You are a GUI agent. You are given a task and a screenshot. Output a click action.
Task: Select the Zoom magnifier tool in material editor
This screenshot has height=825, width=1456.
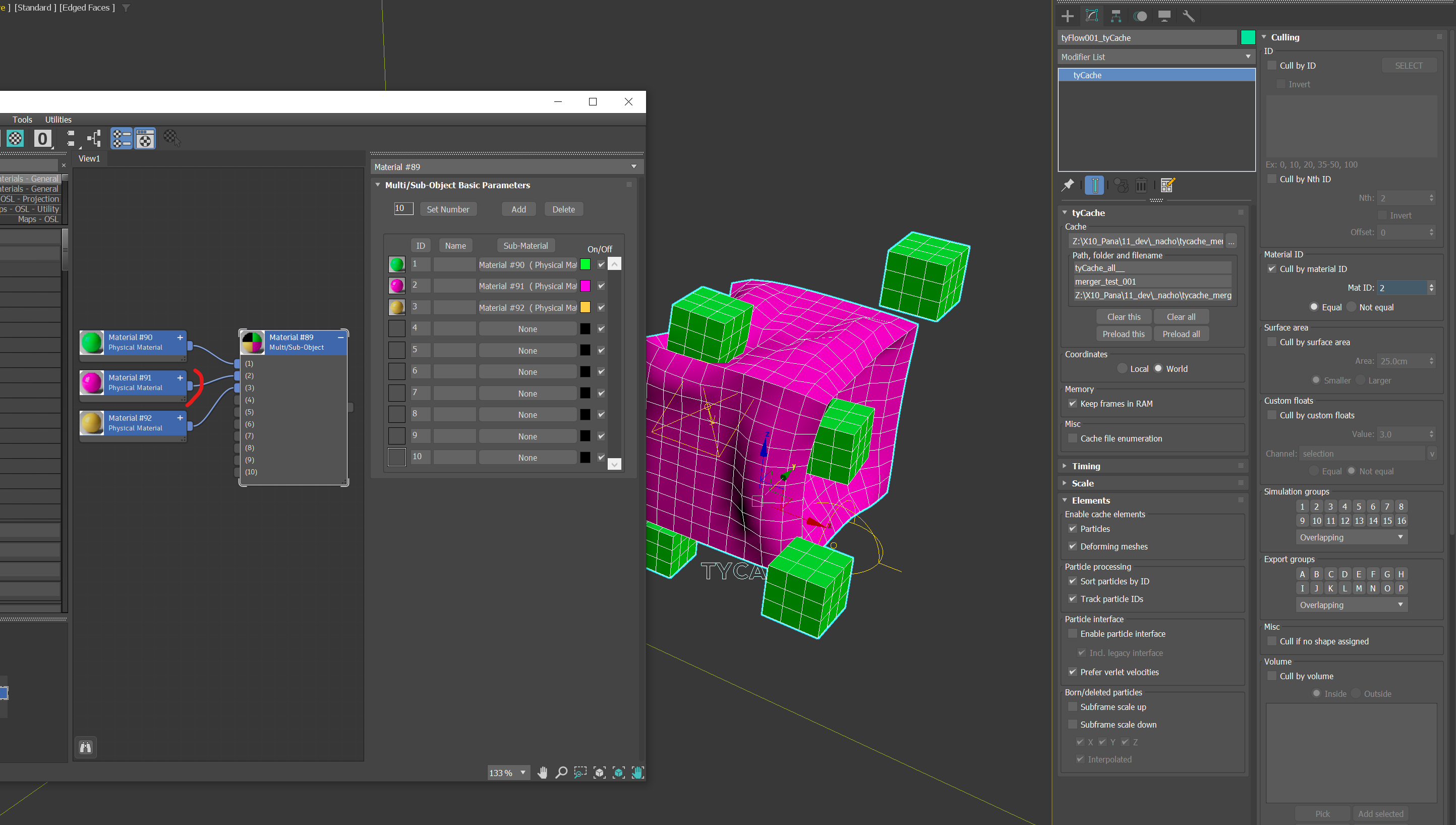pos(561,773)
